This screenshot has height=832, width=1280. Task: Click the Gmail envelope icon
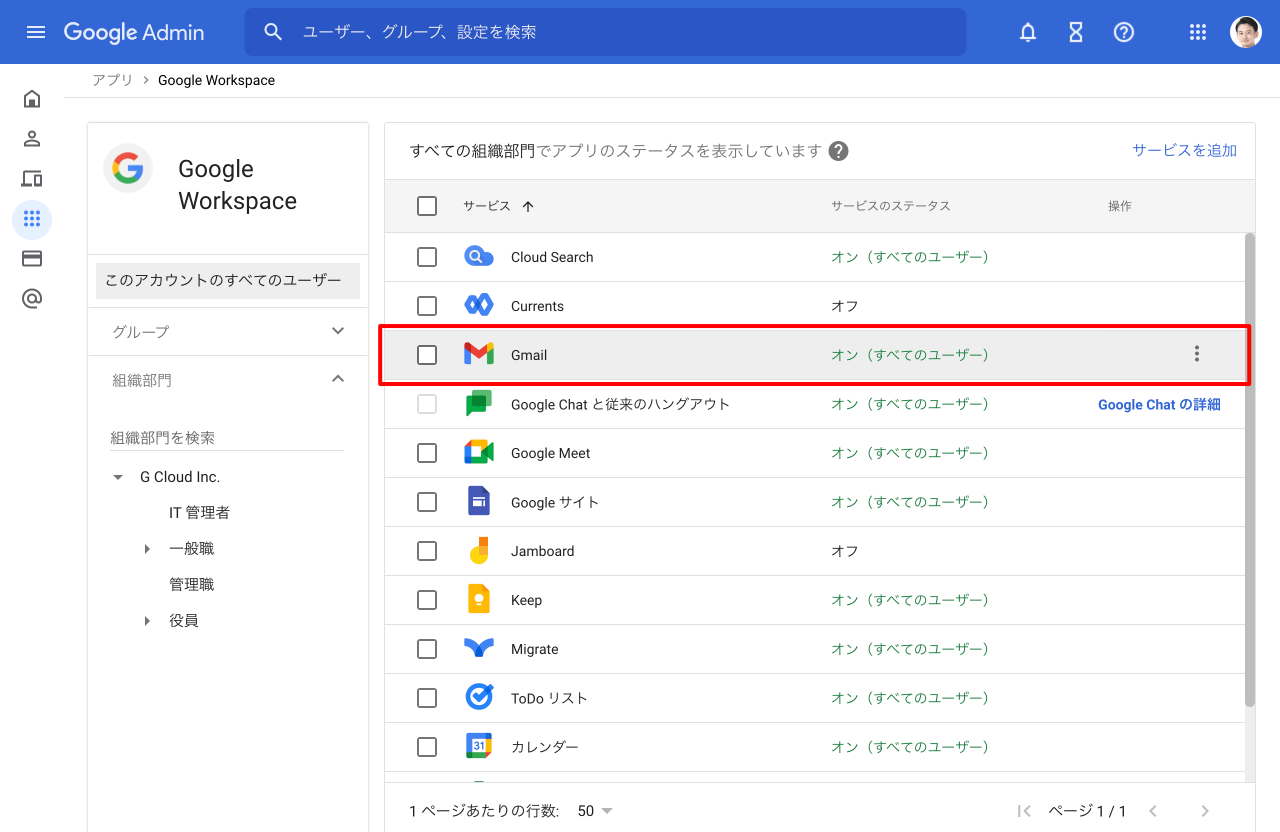[479, 355]
